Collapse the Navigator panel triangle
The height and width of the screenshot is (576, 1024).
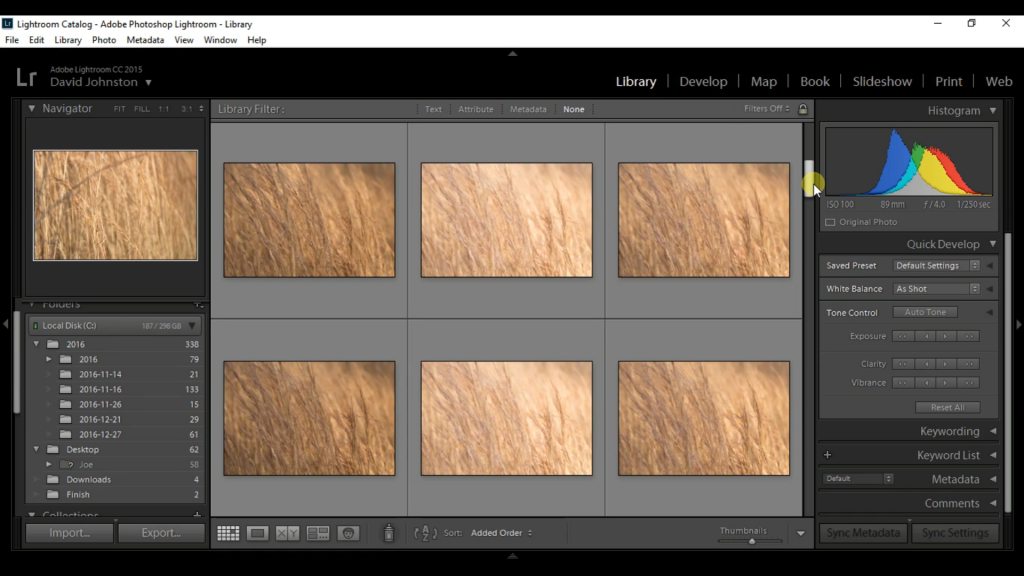point(31,108)
